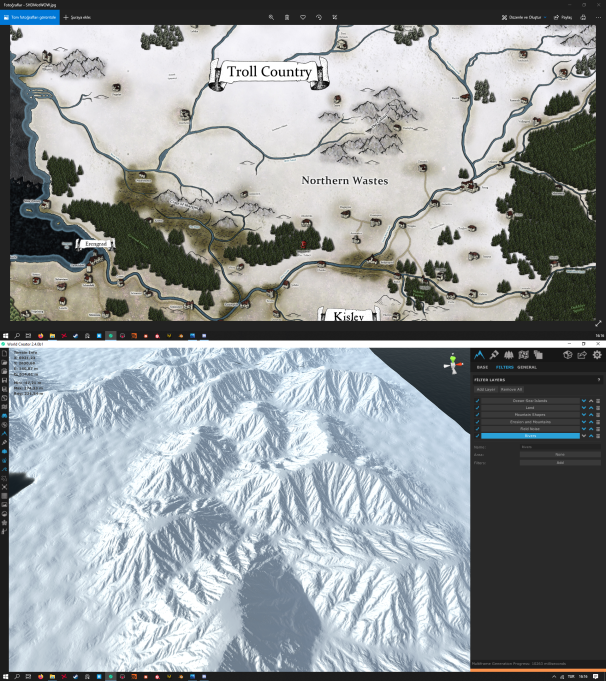Click the Filters Add button

tap(560, 463)
